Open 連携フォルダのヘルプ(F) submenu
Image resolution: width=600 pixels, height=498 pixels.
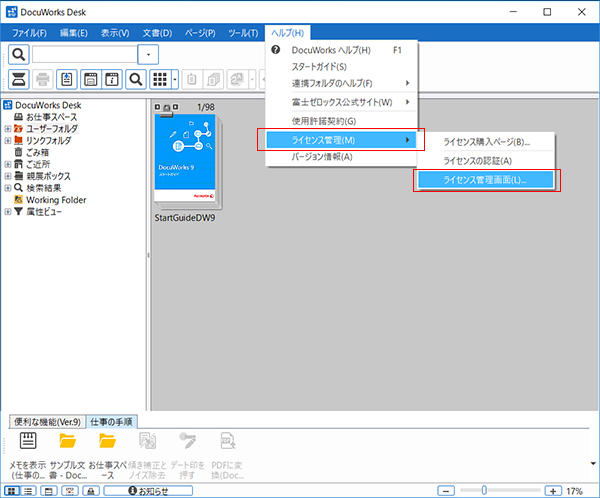pos(341,83)
